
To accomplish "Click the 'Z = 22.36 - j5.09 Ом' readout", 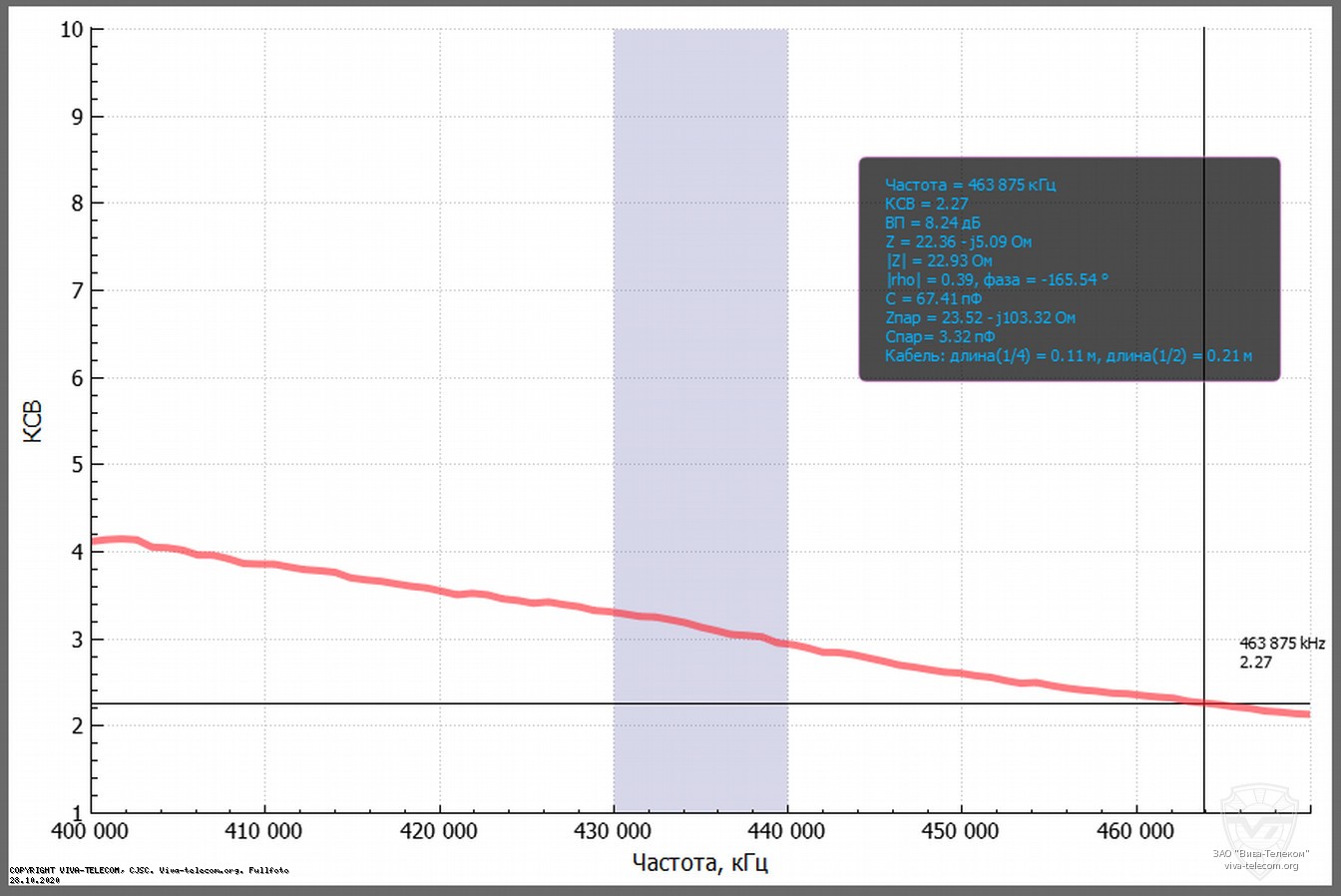I will click(x=958, y=241).
